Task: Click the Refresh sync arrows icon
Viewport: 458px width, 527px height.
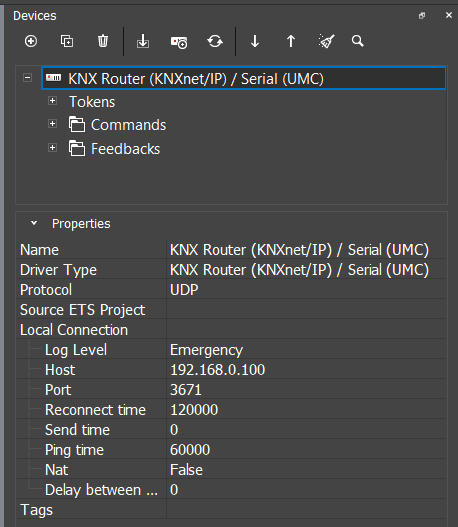Action: [x=215, y=41]
